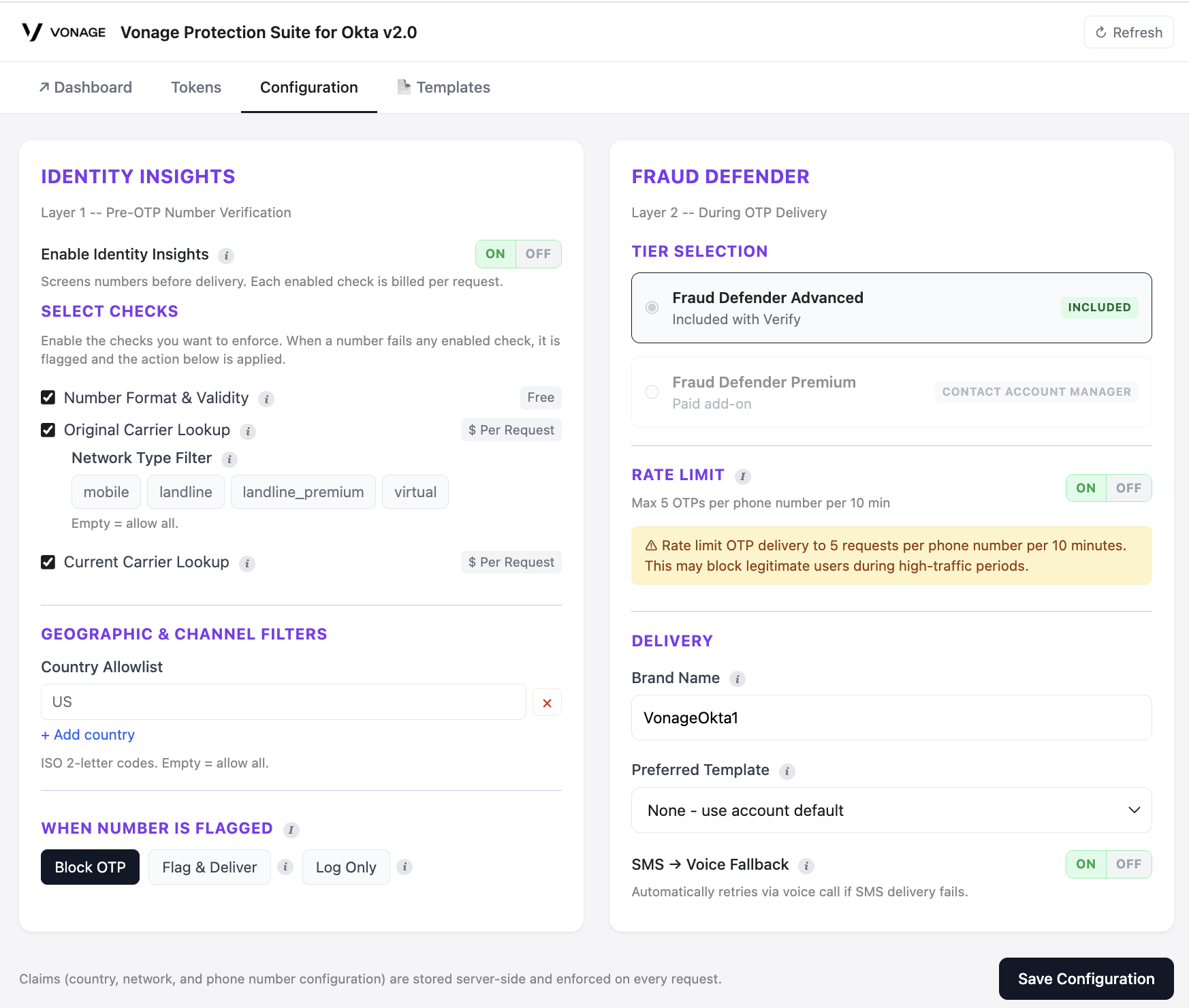
Task: Click the INCLUDED badge
Action: 1099,307
